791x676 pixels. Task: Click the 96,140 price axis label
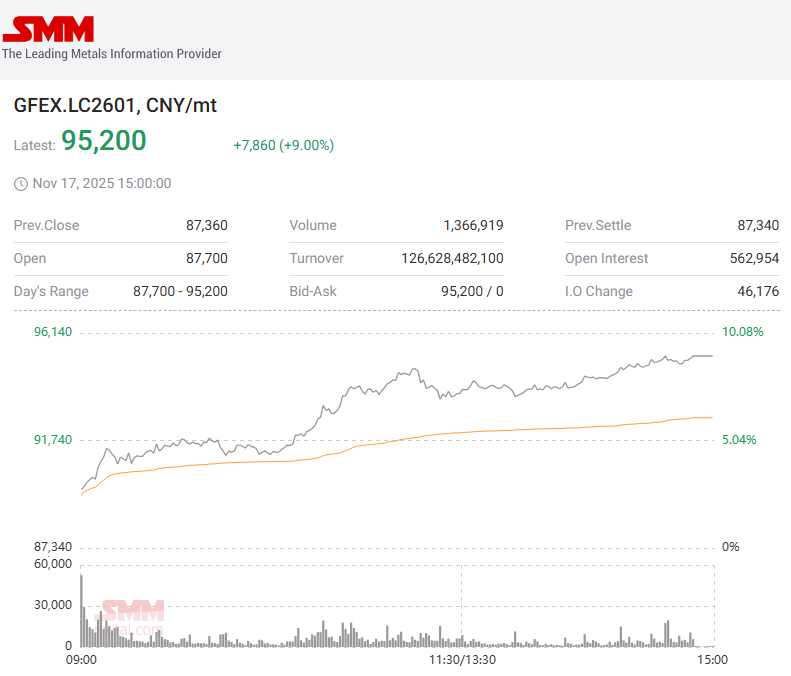[53, 332]
